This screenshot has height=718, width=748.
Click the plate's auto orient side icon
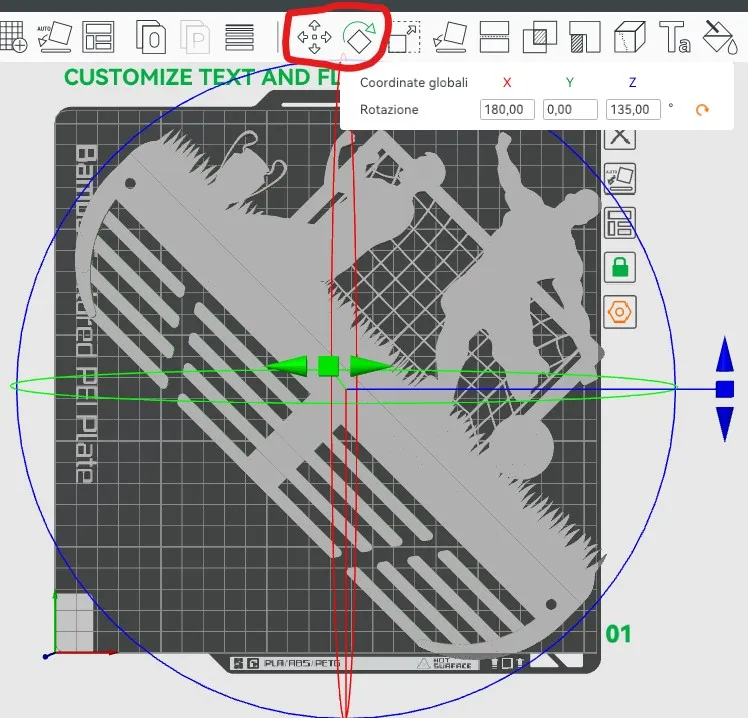coord(620,178)
